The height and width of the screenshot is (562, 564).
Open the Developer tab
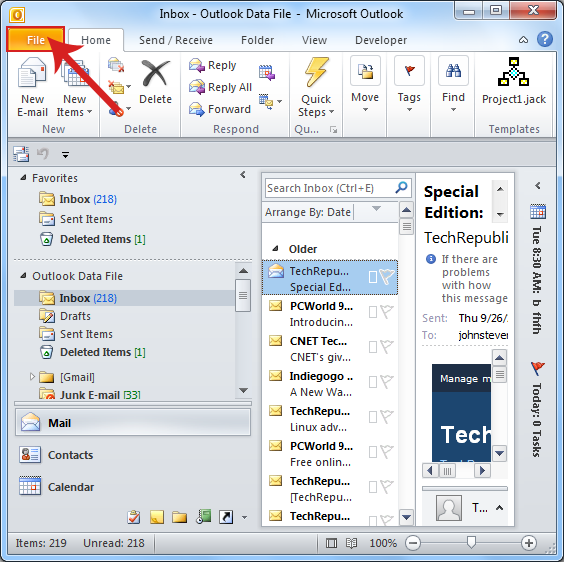point(381,40)
